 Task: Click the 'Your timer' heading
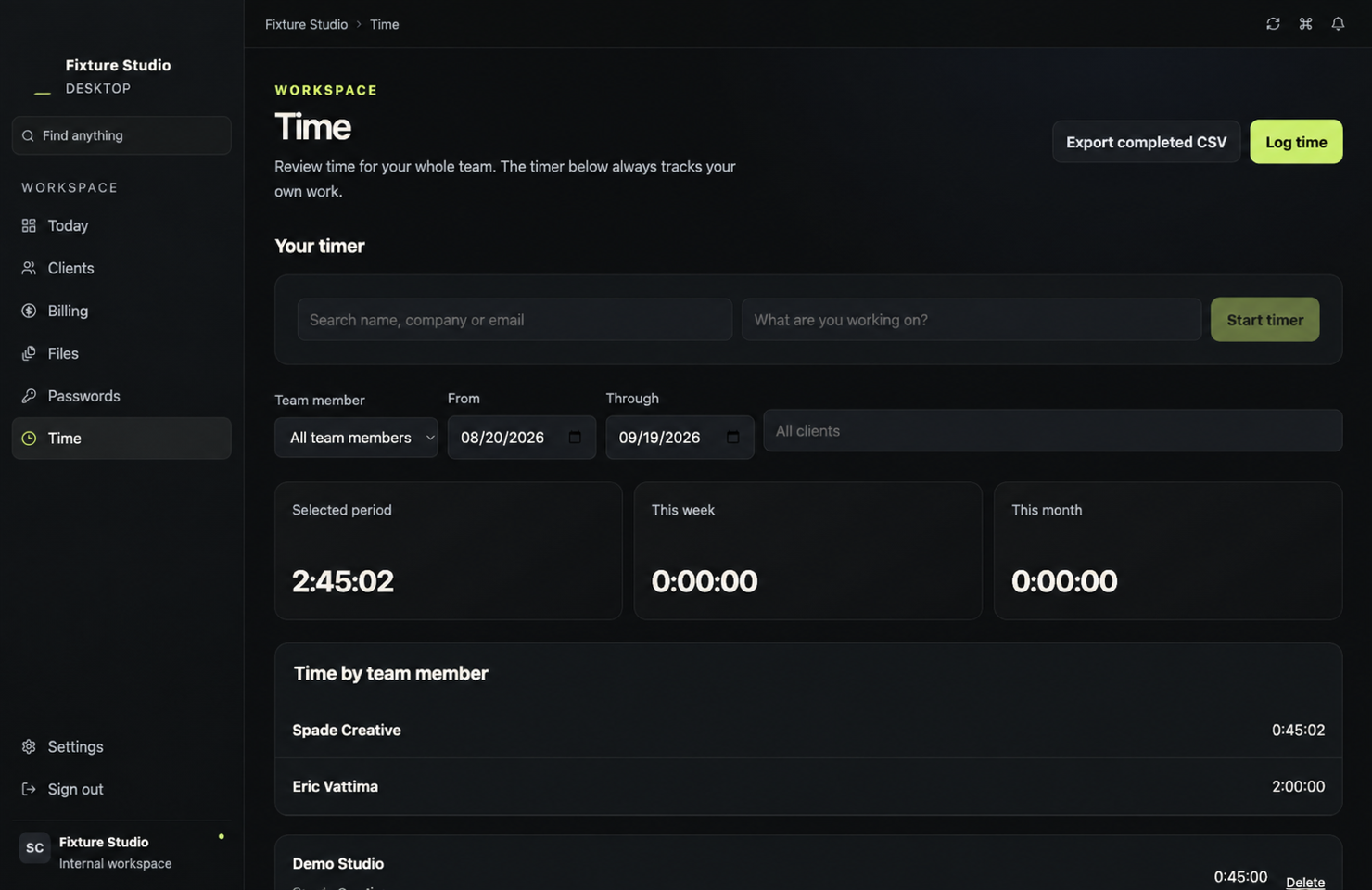click(320, 246)
